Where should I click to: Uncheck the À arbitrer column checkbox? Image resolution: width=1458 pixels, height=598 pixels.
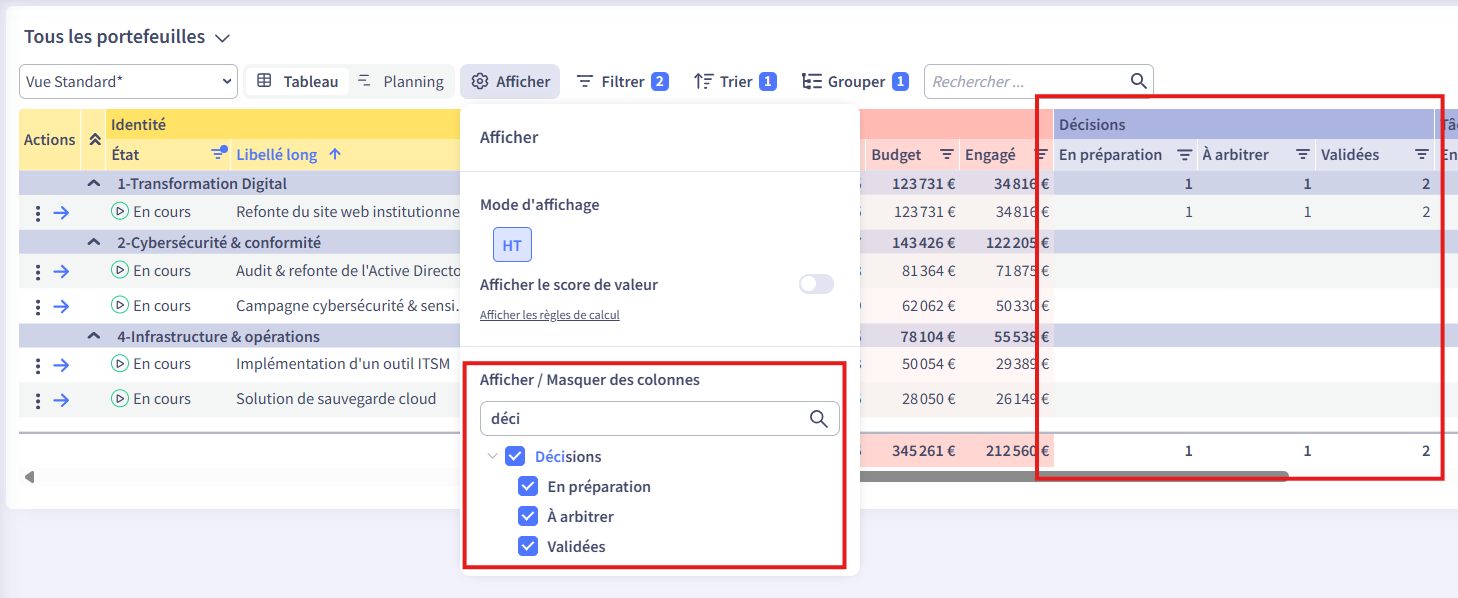pyautogui.click(x=528, y=517)
